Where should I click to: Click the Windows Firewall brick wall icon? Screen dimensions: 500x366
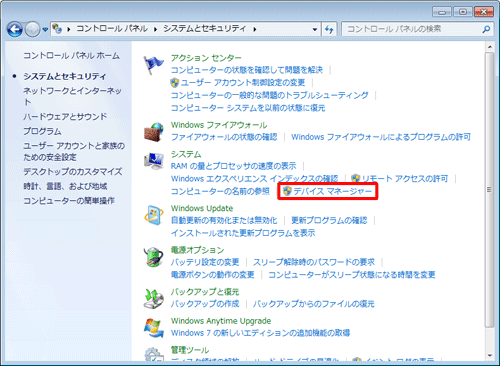pyautogui.click(x=154, y=132)
